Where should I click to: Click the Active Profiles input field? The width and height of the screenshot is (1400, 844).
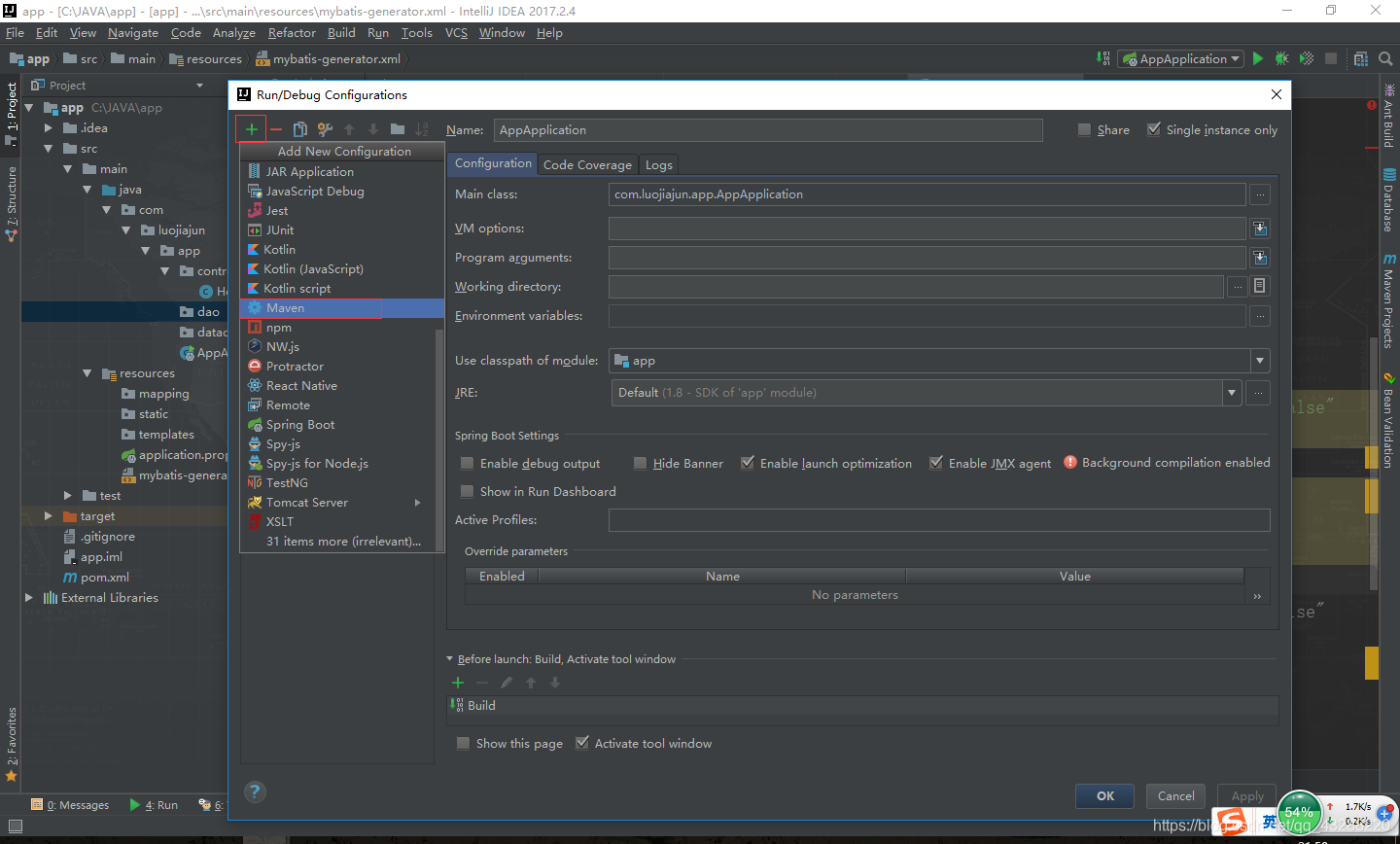click(x=939, y=520)
